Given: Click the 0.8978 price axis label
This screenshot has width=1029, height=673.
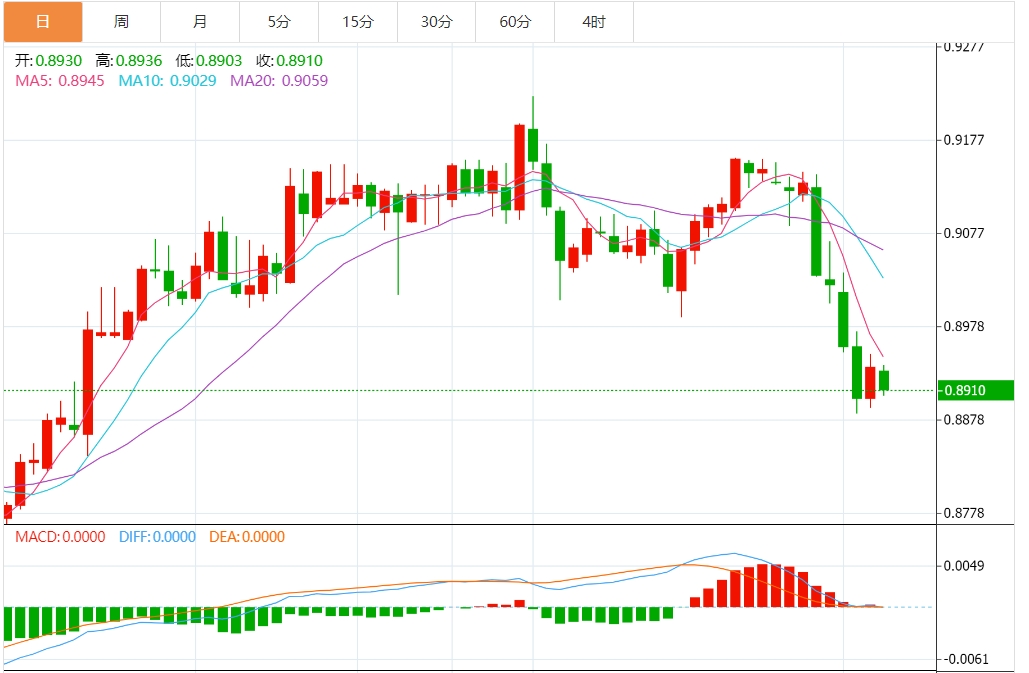Looking at the screenshot, I should (x=963, y=326).
